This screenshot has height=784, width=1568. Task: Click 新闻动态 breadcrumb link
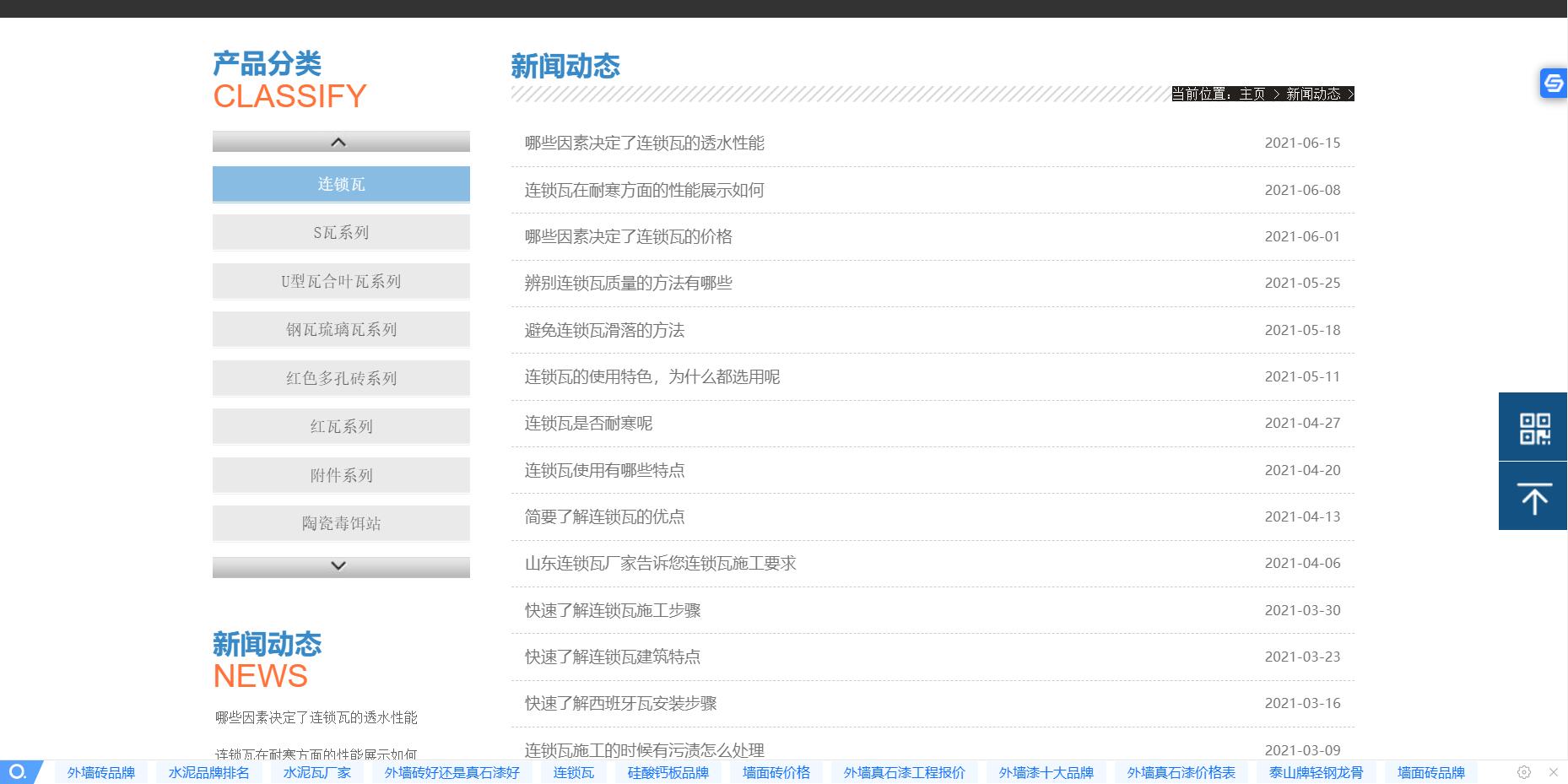1313,94
